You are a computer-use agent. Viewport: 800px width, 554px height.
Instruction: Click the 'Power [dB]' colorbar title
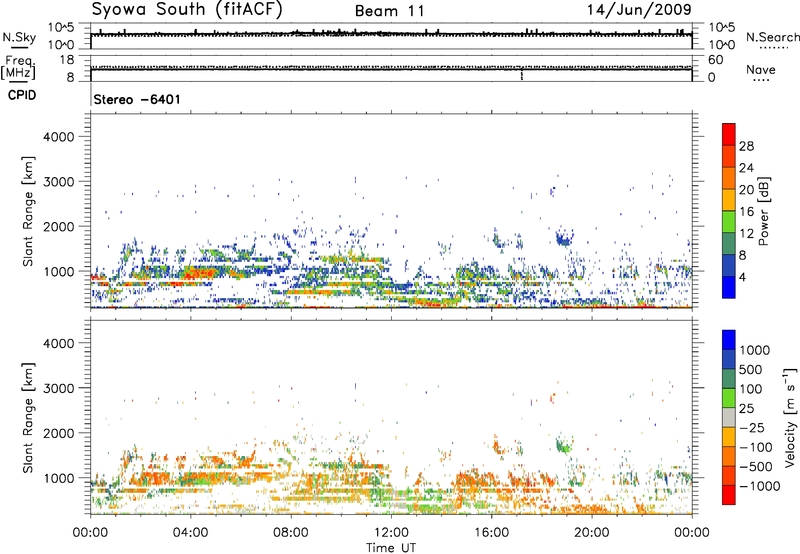pos(763,211)
